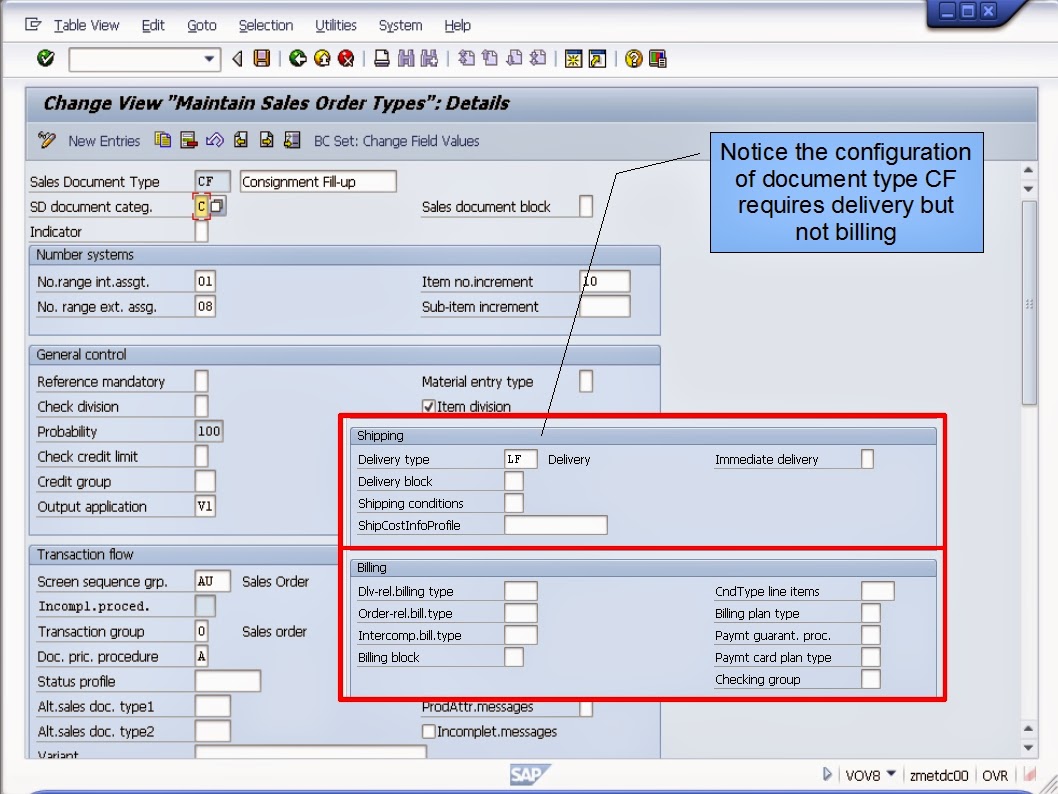Click the New Entries button
The height and width of the screenshot is (794, 1058).
(x=104, y=141)
